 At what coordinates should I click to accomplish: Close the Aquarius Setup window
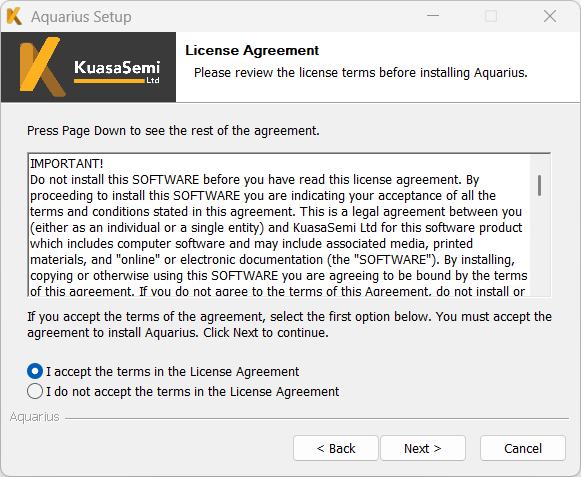(550, 16)
